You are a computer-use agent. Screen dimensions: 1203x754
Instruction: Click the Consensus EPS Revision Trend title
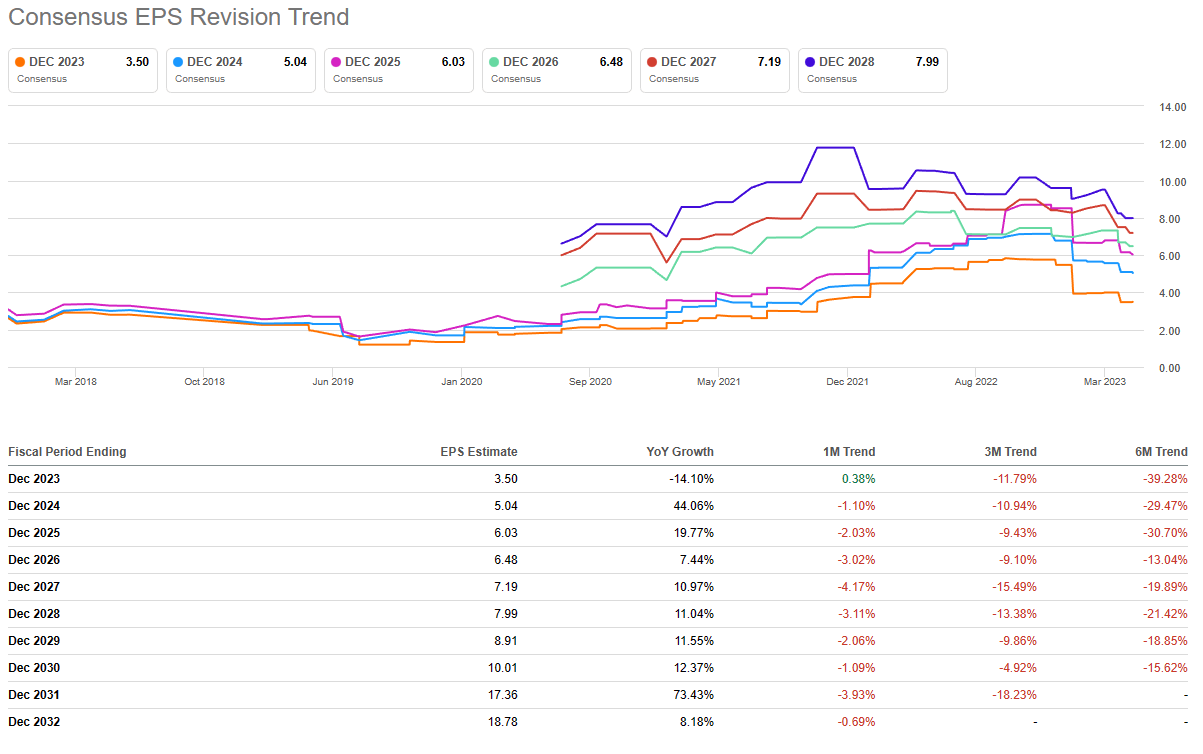pyautogui.click(x=179, y=17)
